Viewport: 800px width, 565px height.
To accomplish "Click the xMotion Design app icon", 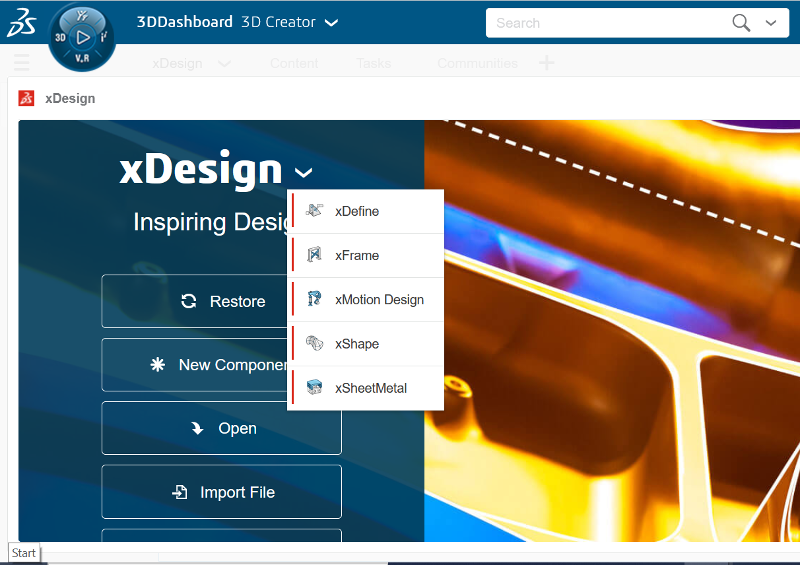I will tap(314, 299).
